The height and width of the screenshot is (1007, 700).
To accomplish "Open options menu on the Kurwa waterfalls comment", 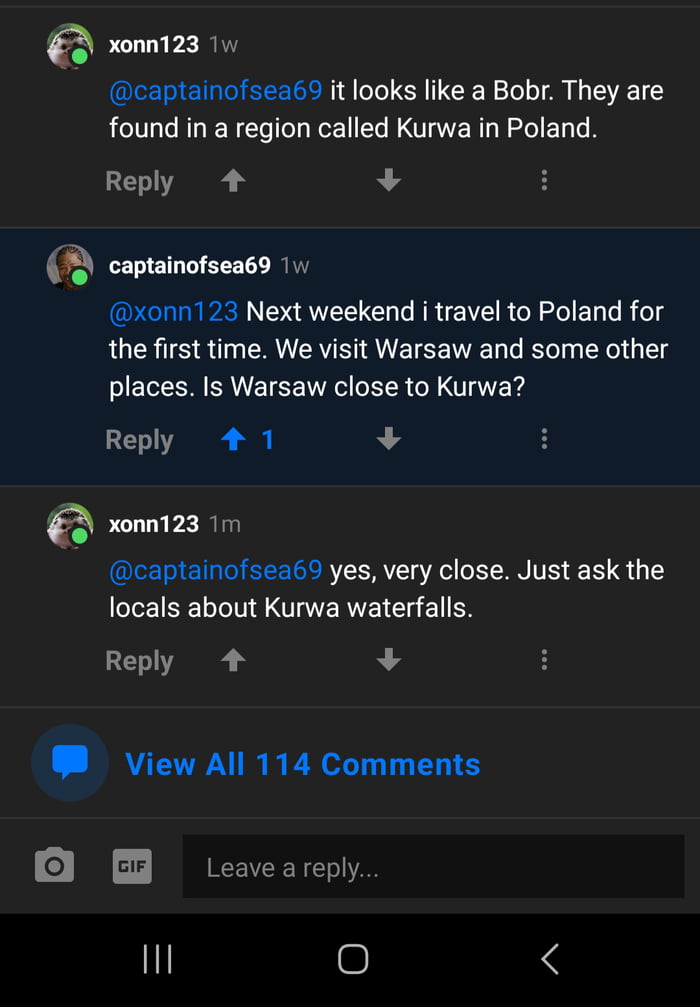I will pos(544,660).
